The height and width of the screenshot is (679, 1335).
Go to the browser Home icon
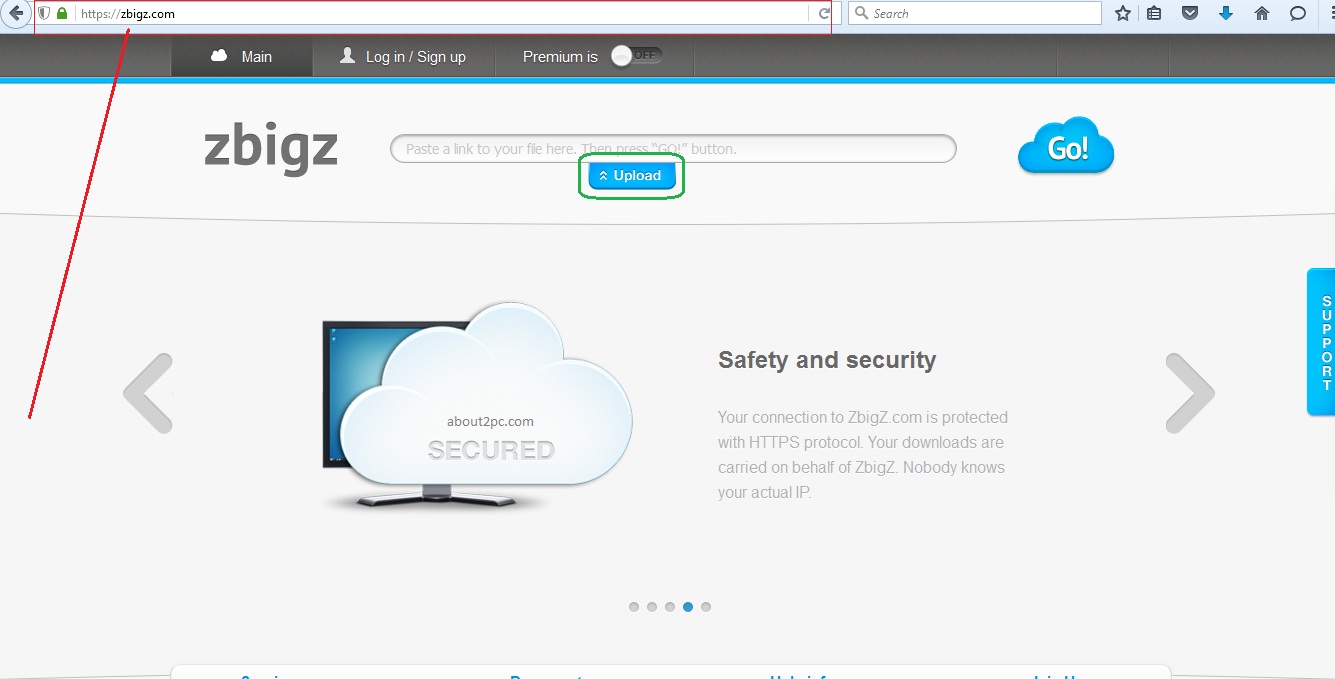pyautogui.click(x=1262, y=14)
